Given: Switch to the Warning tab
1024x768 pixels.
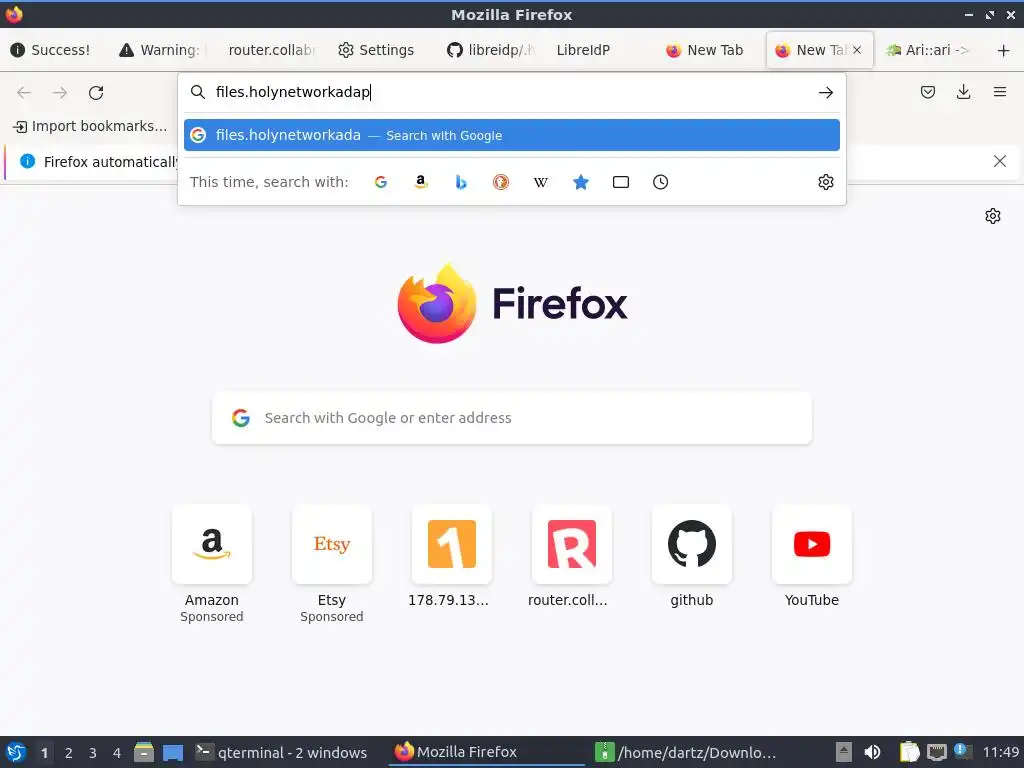Looking at the screenshot, I should click(162, 50).
